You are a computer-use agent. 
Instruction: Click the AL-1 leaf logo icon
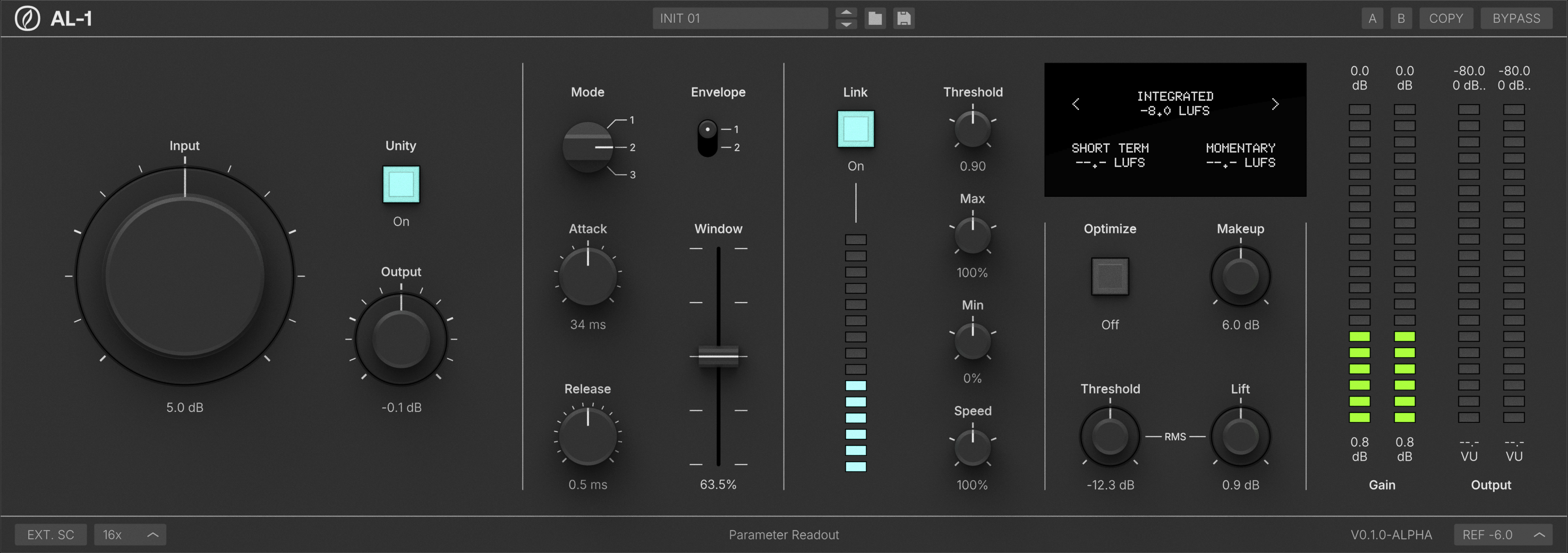(28, 18)
